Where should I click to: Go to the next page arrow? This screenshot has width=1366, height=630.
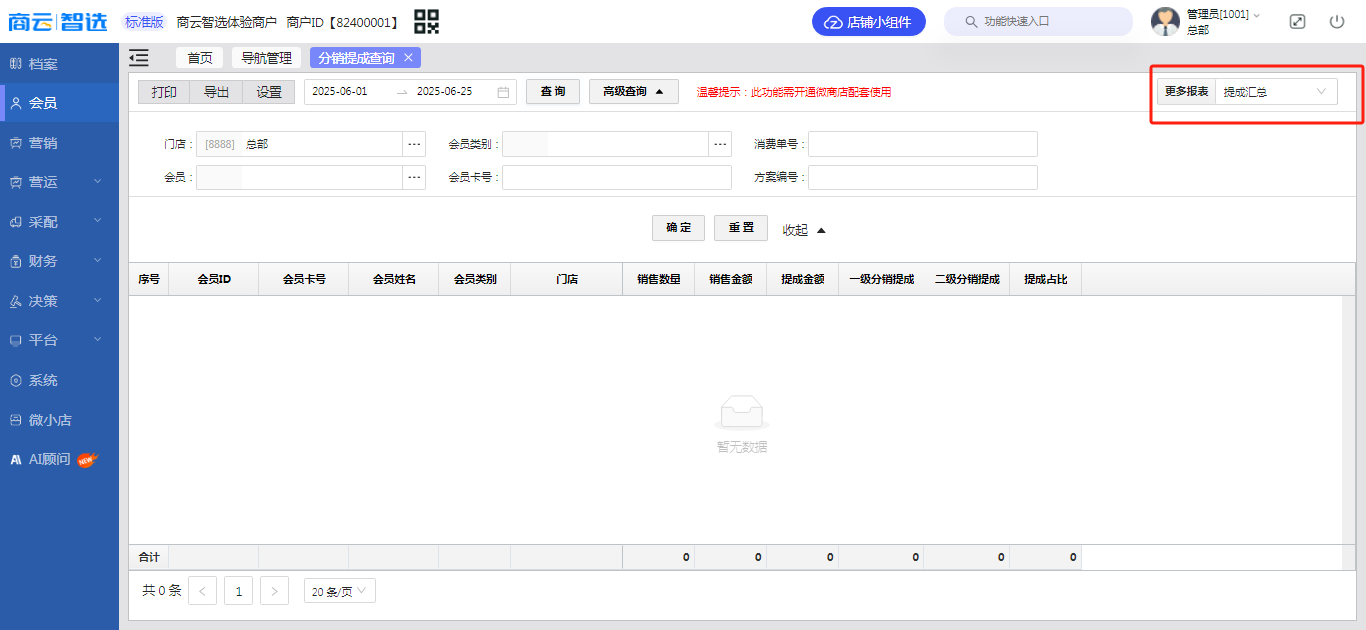[274, 591]
